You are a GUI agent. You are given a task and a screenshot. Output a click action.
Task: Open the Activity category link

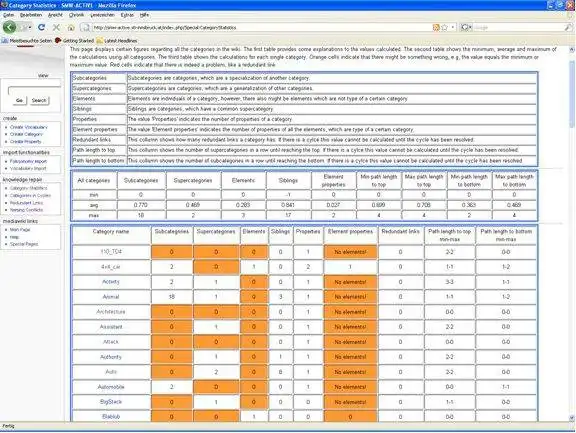pyautogui.click(x=111, y=282)
